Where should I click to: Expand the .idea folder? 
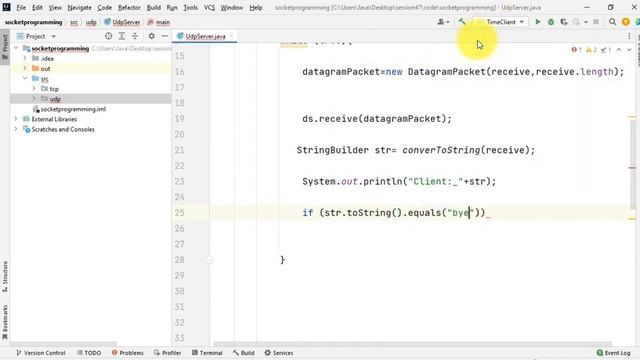coord(25,58)
